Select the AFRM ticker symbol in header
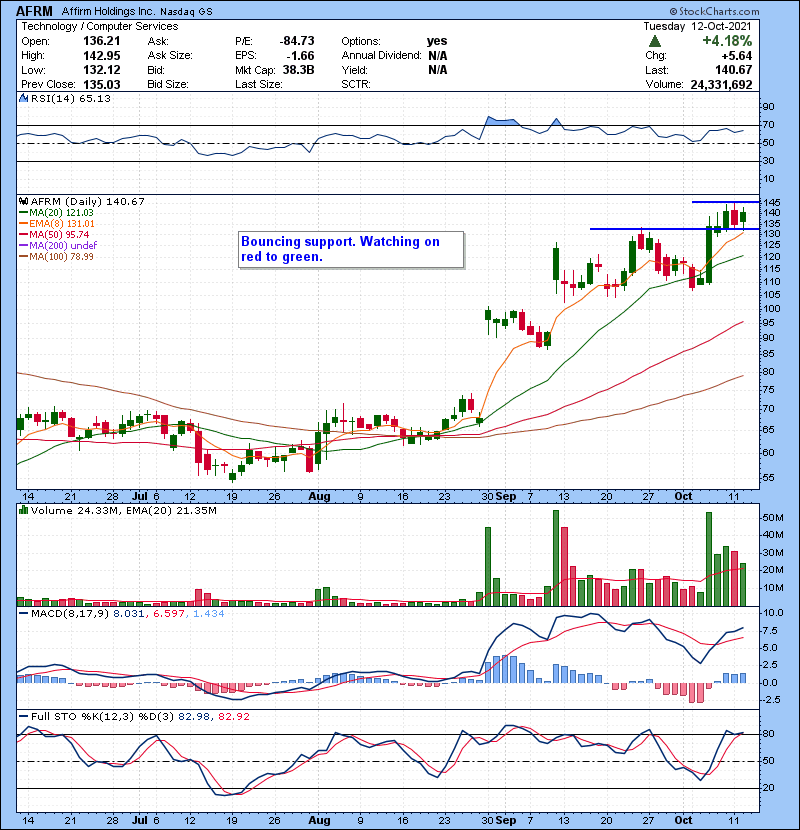Viewport: 800px width, 830px height. click(x=34, y=11)
